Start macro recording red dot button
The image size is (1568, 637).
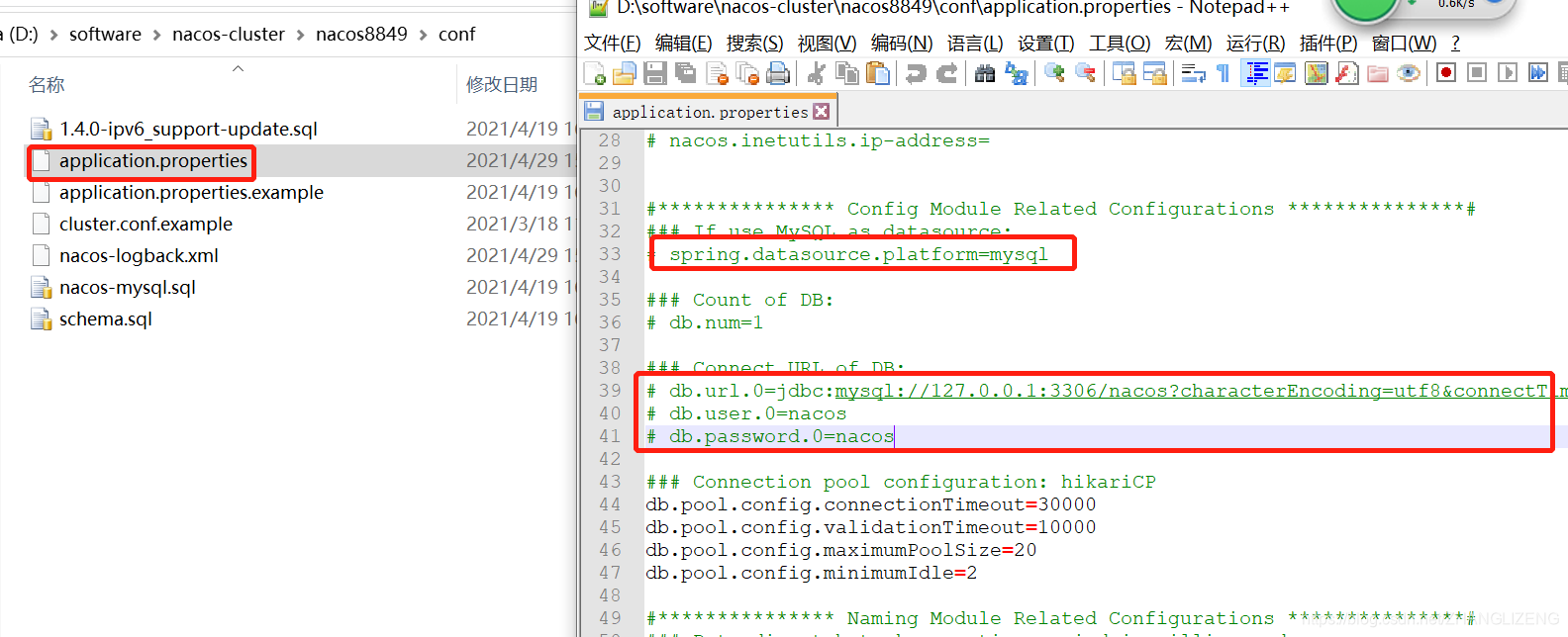click(1446, 73)
